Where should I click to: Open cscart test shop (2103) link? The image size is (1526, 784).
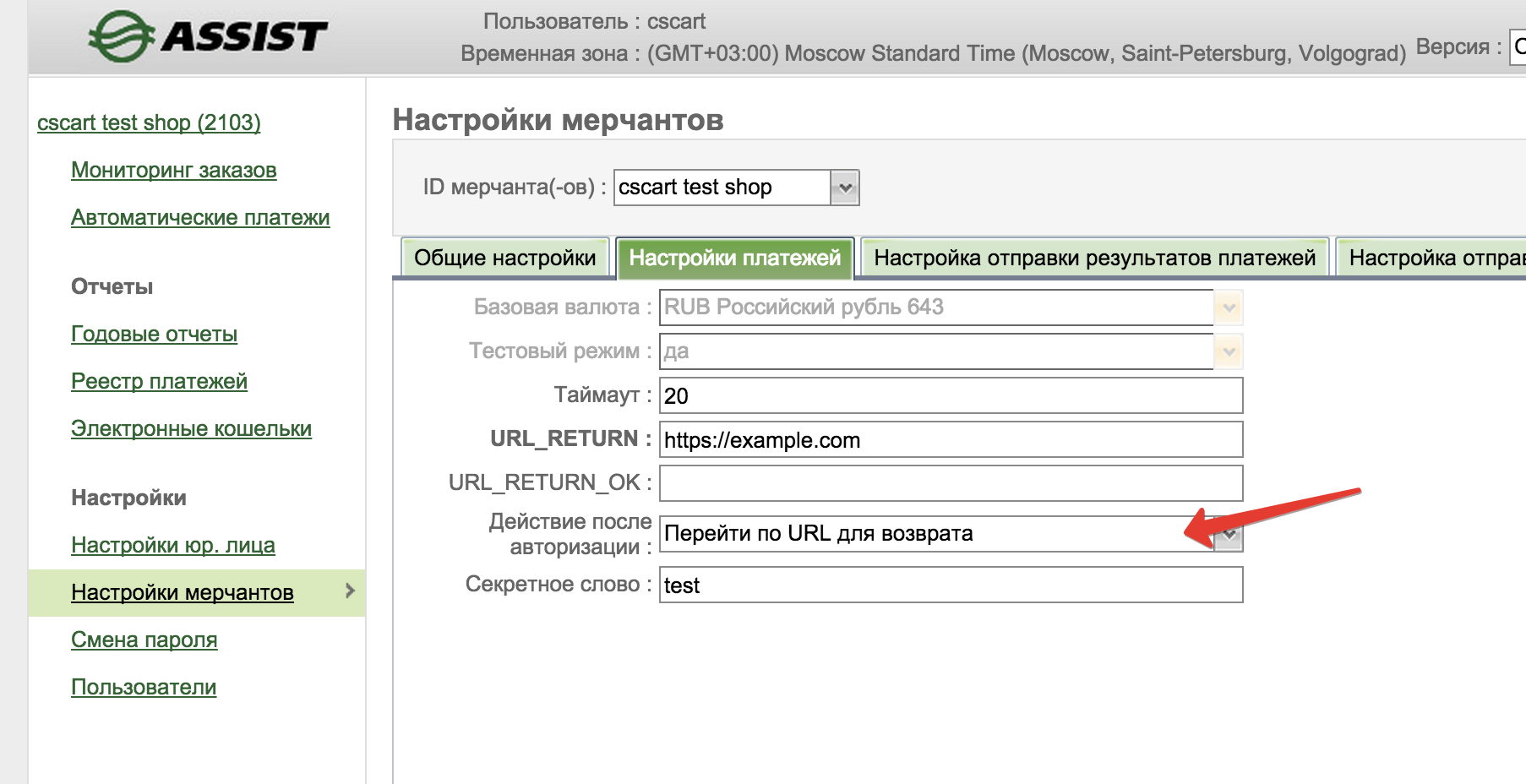(149, 122)
